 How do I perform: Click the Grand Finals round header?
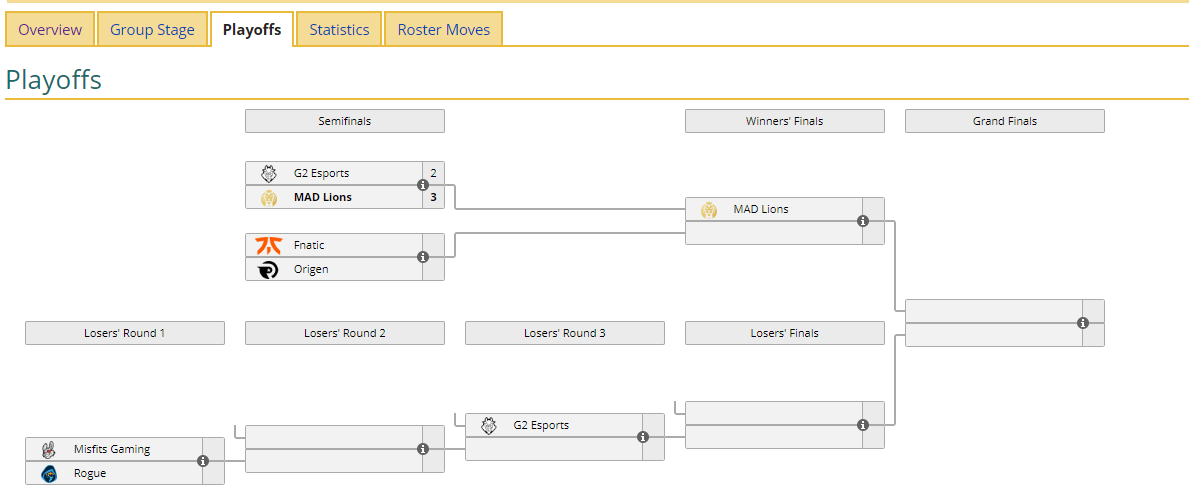[1005, 121]
